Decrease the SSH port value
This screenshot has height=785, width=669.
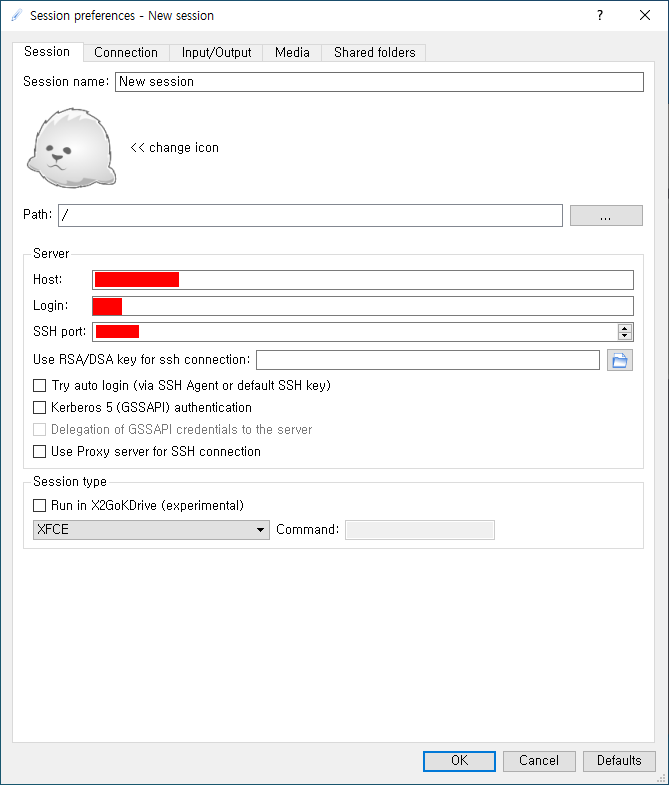pos(624,336)
